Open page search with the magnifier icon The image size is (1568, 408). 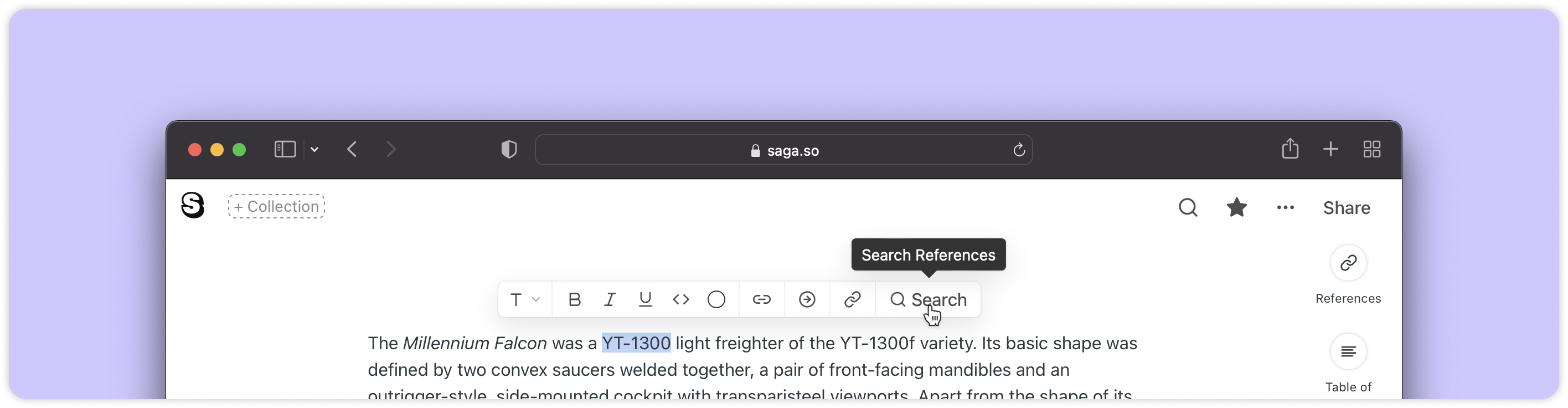tap(1188, 208)
